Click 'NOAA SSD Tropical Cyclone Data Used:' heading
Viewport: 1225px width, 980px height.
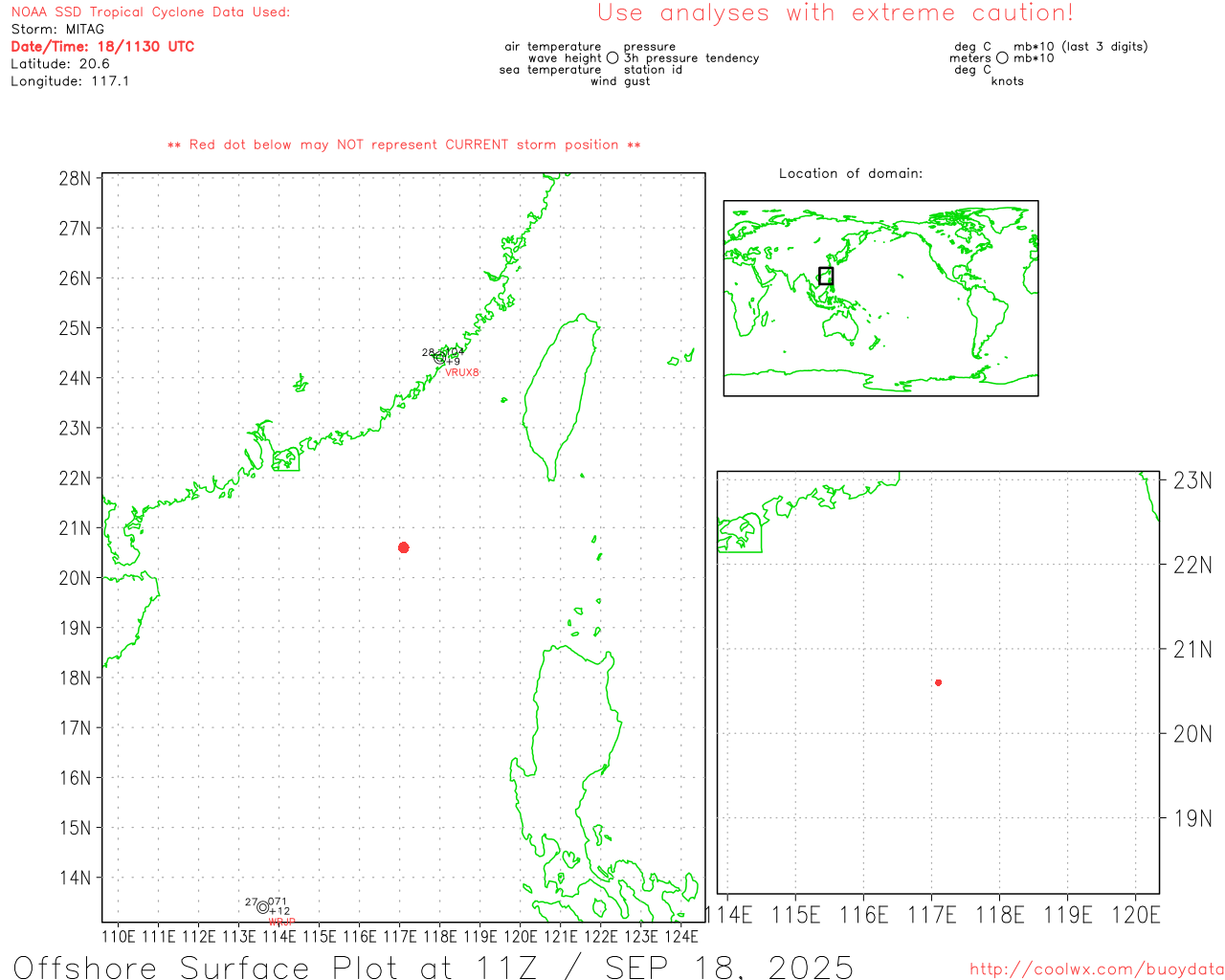pyautogui.click(x=150, y=12)
